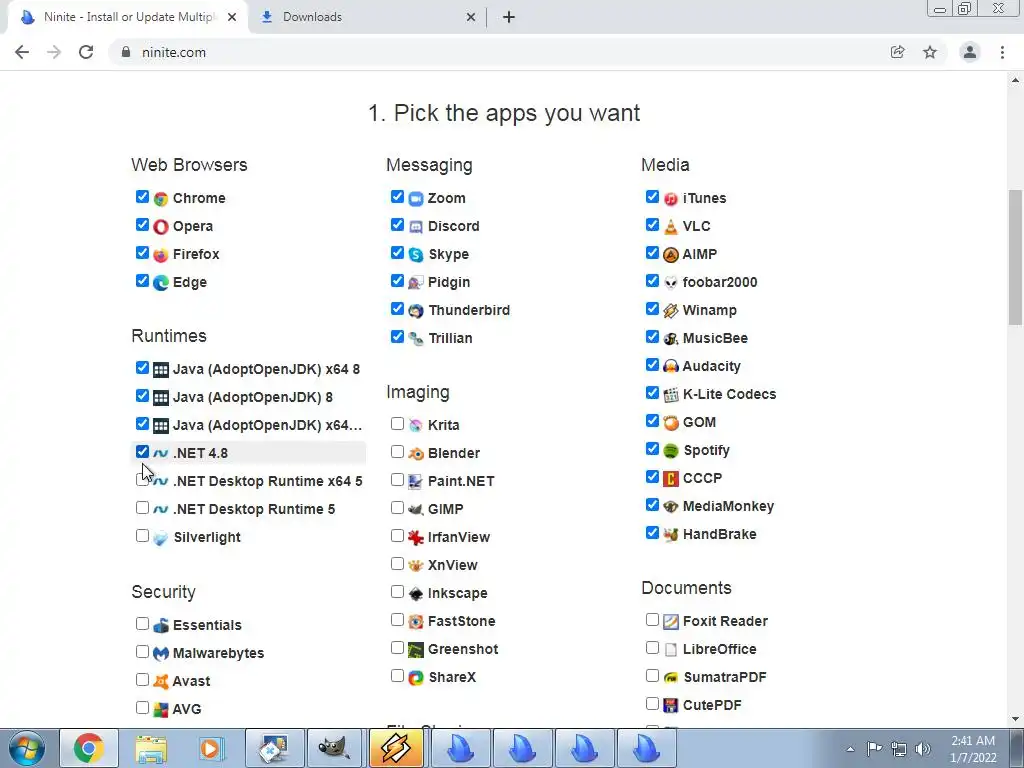Click the Winamp app icon

(x=671, y=311)
